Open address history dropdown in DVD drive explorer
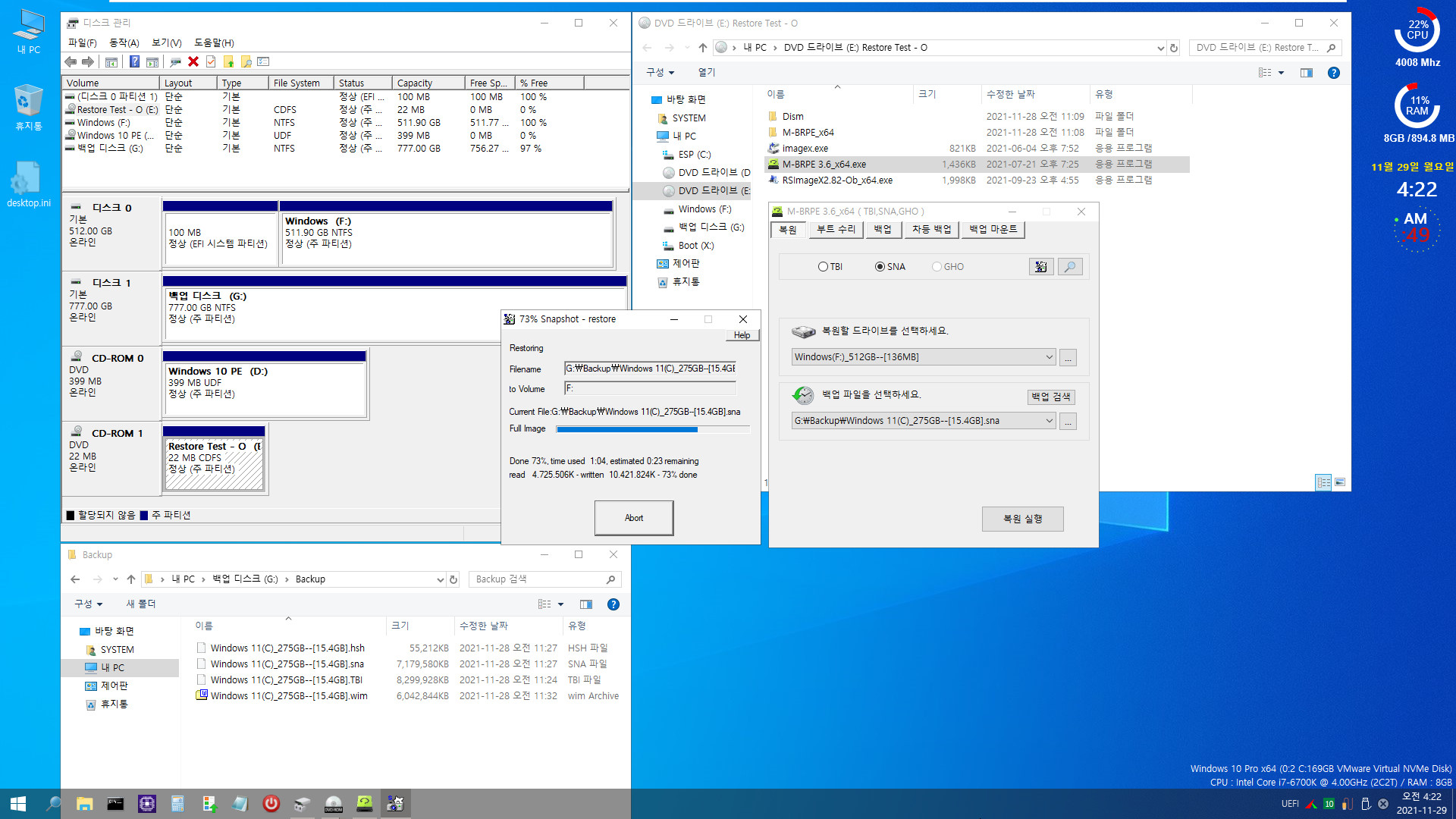The height and width of the screenshot is (819, 1456). tap(1160, 48)
